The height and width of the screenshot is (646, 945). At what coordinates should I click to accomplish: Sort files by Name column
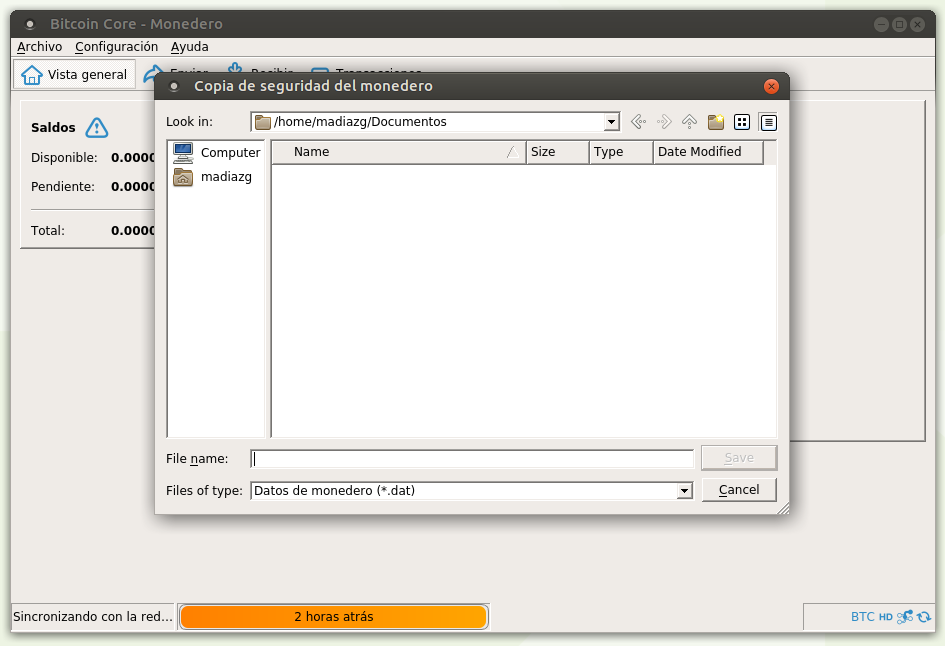pos(398,152)
